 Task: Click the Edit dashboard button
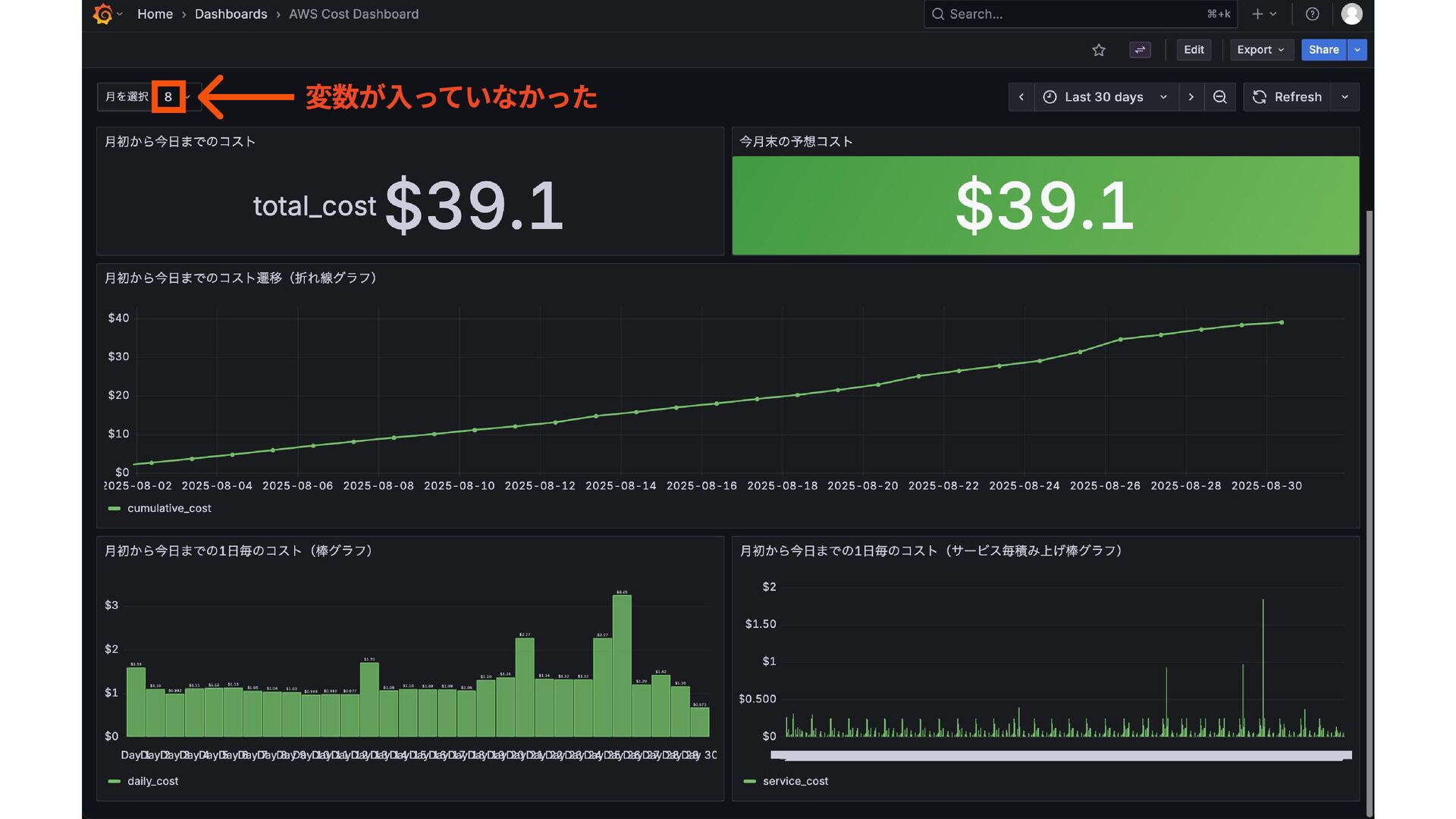pos(1194,50)
